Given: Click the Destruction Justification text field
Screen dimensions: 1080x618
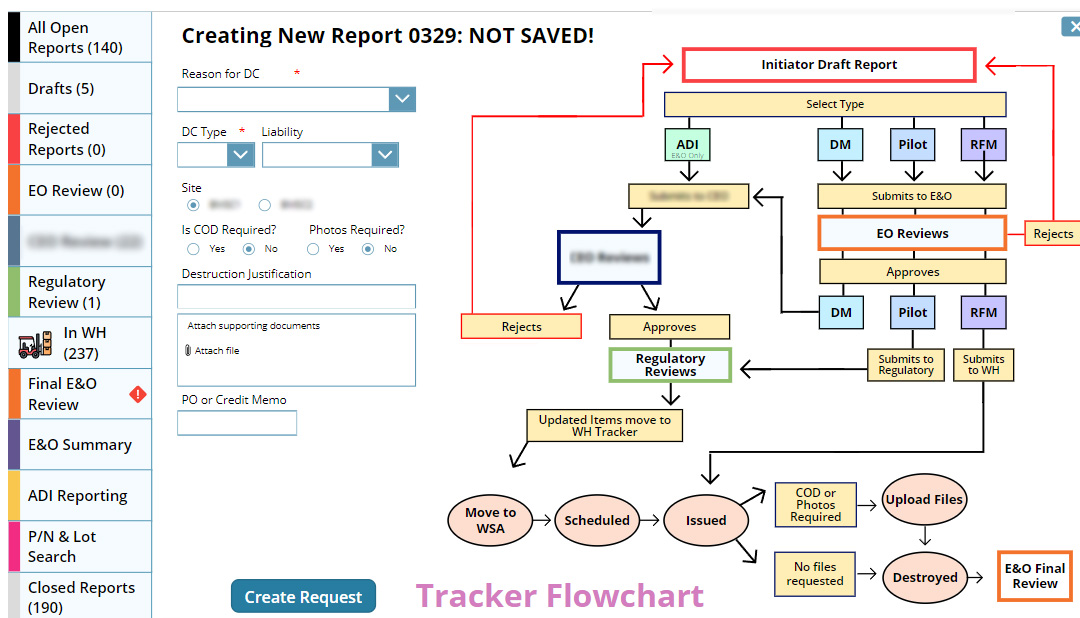Looking at the screenshot, I should 296,297.
